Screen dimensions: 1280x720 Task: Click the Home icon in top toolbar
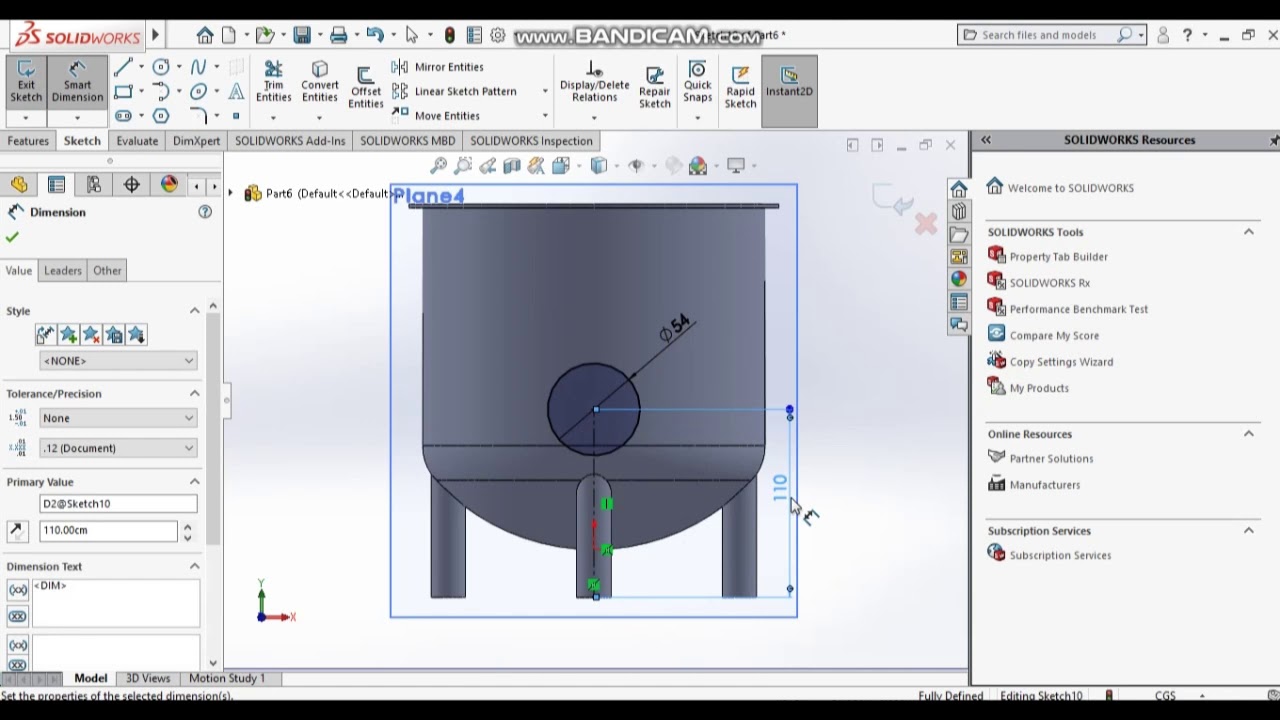[205, 35]
